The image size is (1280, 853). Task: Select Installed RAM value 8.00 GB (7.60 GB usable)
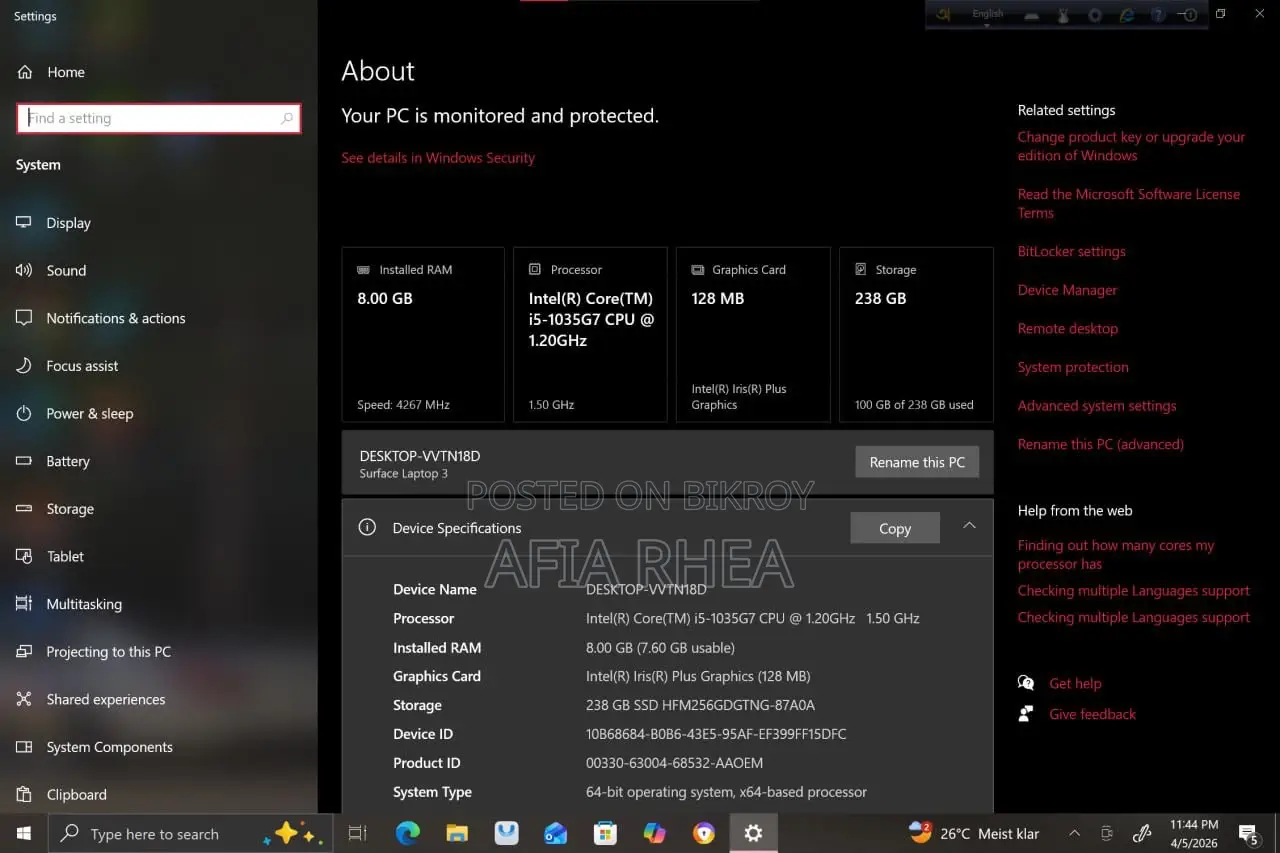pyautogui.click(x=660, y=648)
